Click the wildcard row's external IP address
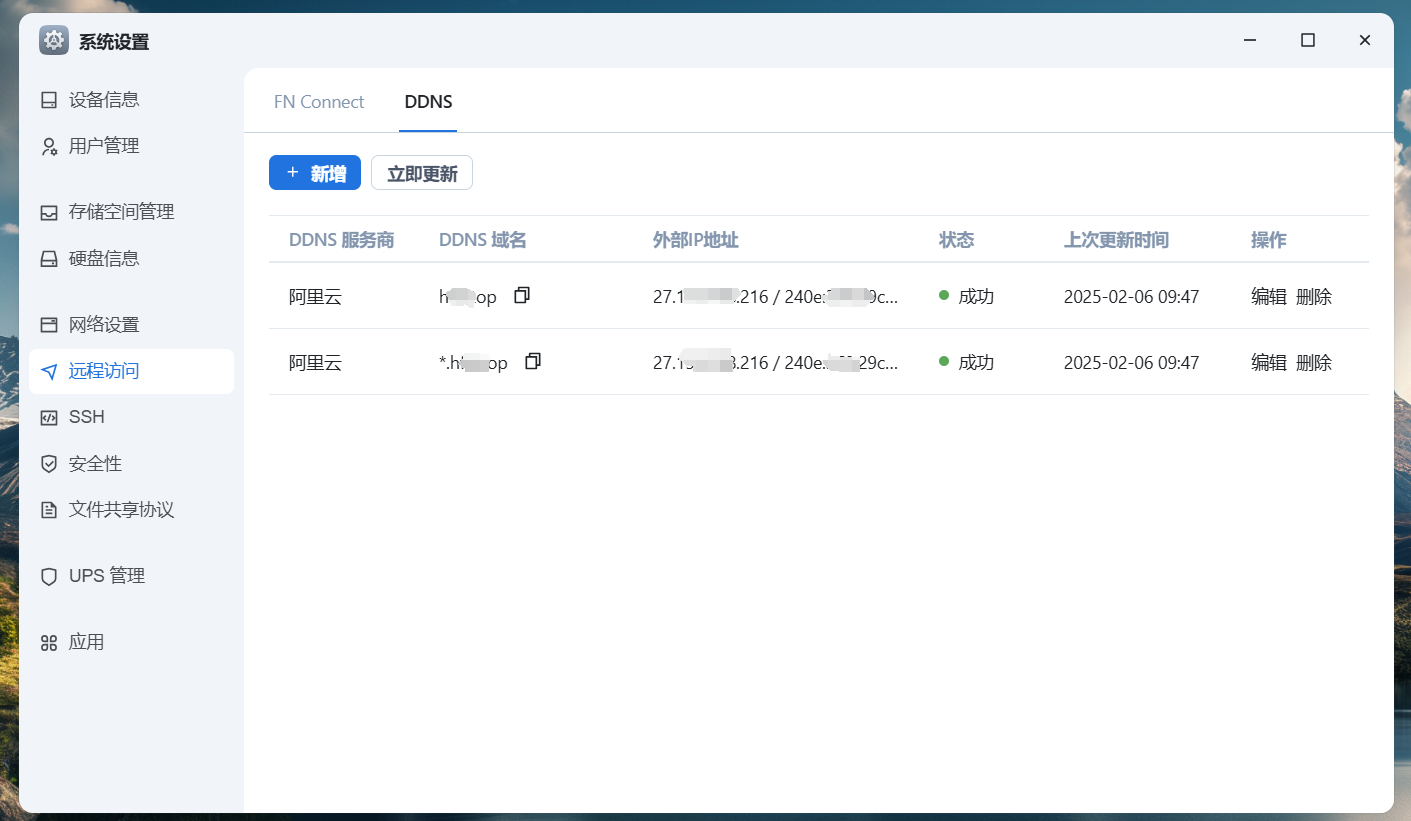 776,362
